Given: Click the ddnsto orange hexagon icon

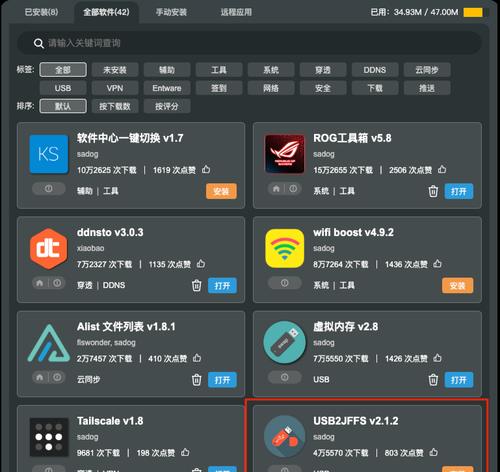Looking at the screenshot, I should coord(49,248).
